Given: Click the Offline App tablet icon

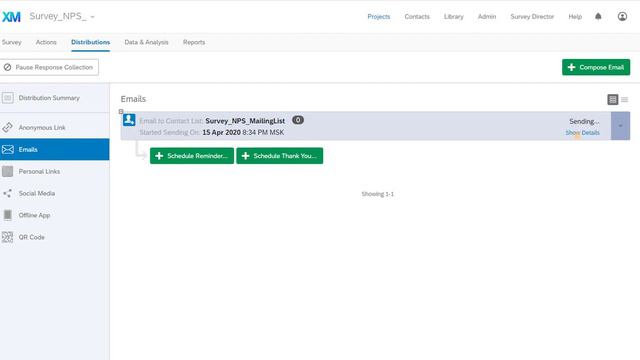Looking at the screenshot, I should tap(7, 215).
